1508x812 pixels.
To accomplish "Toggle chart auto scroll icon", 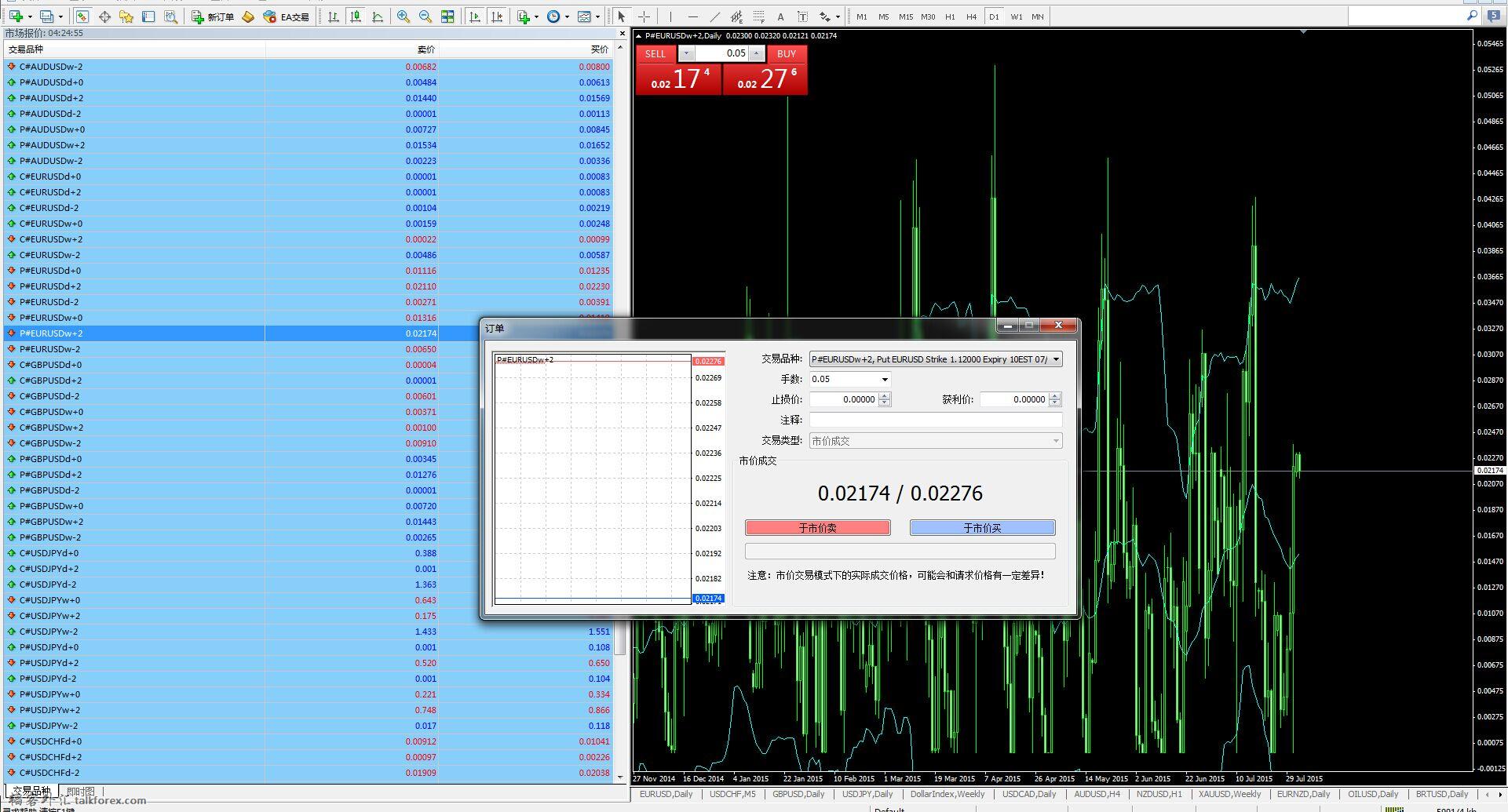I will tap(475, 16).
